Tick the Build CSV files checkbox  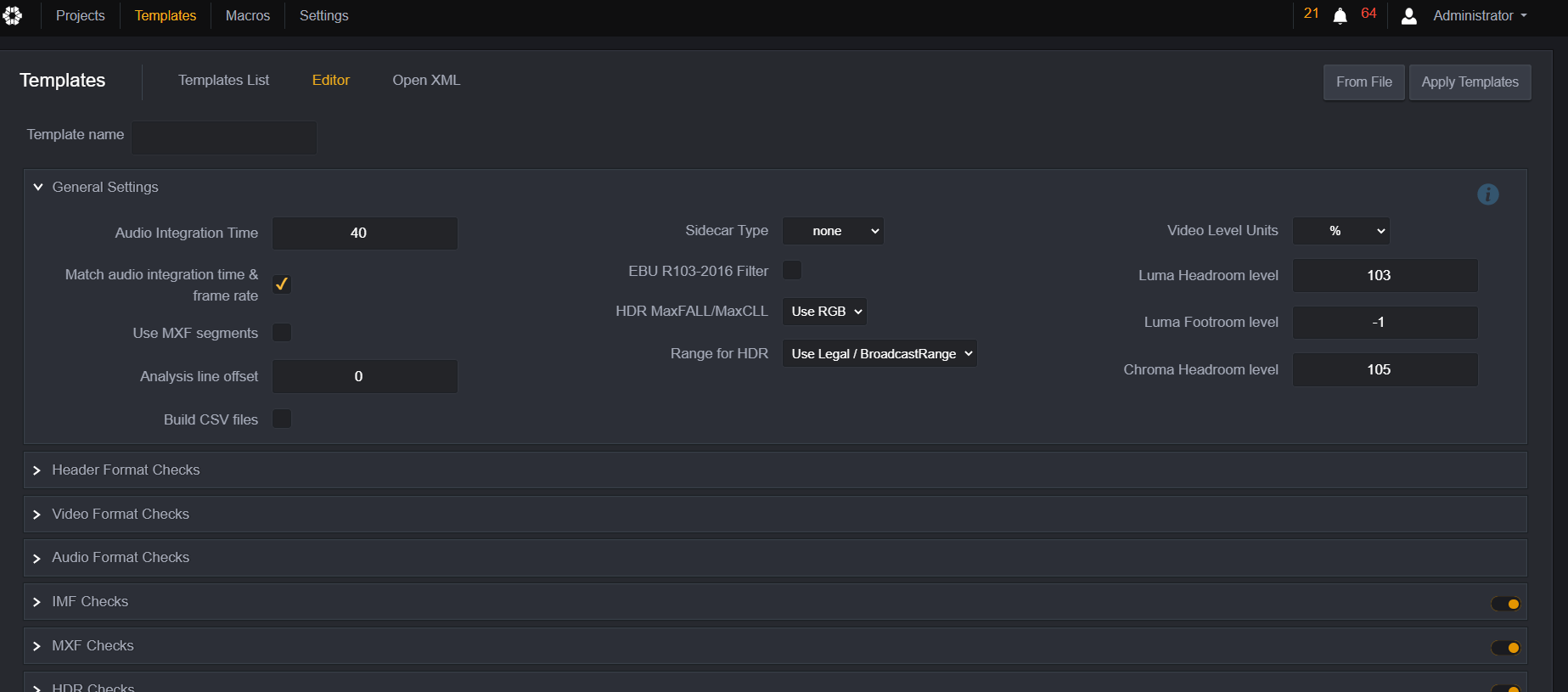[282, 419]
